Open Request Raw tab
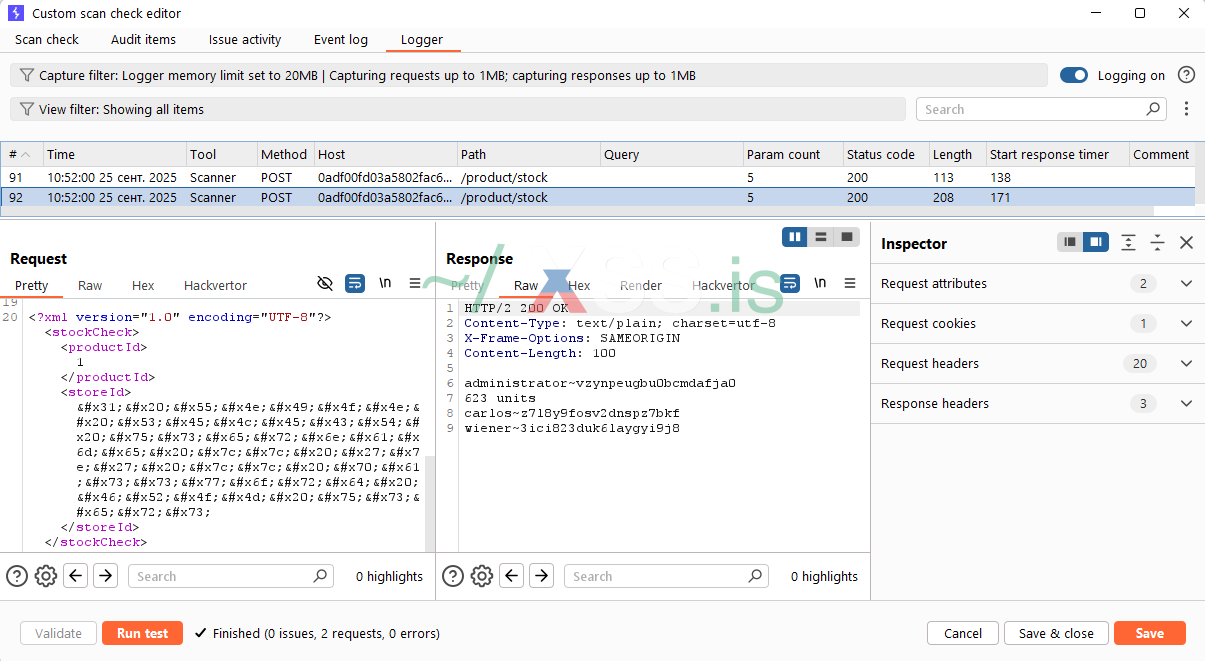The height and width of the screenshot is (661, 1205). 90,285
